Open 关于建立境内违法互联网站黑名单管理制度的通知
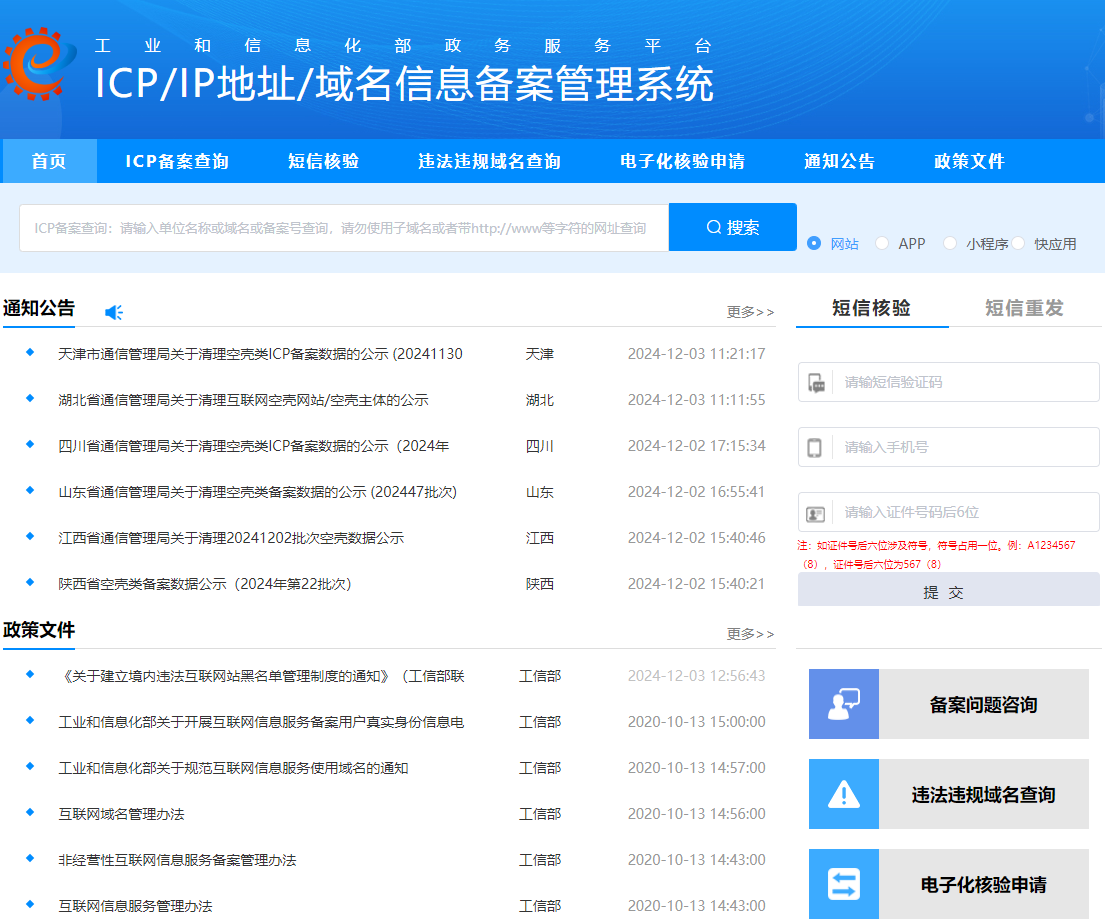 [x=261, y=676]
